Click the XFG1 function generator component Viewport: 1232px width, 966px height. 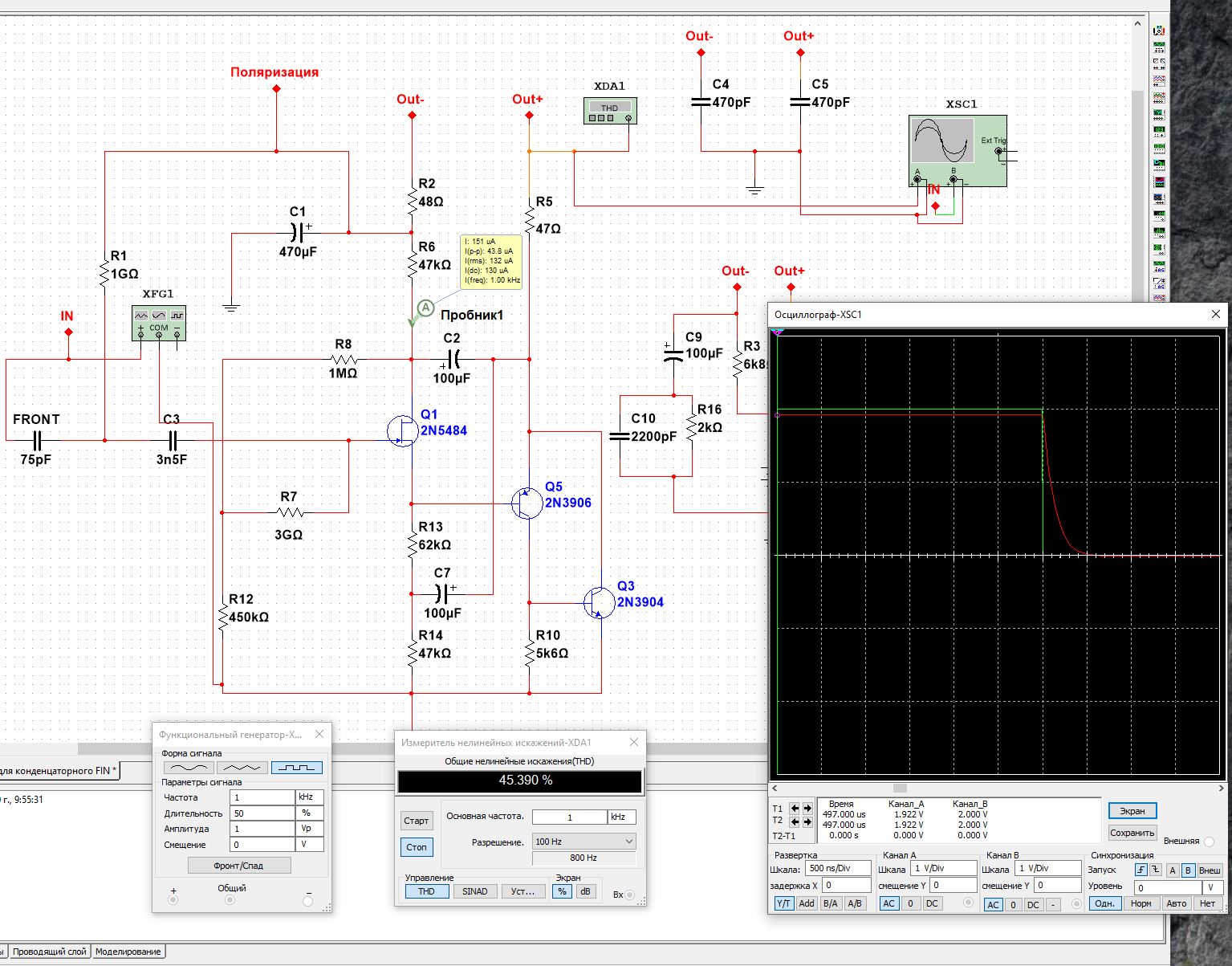pyautogui.click(x=159, y=322)
